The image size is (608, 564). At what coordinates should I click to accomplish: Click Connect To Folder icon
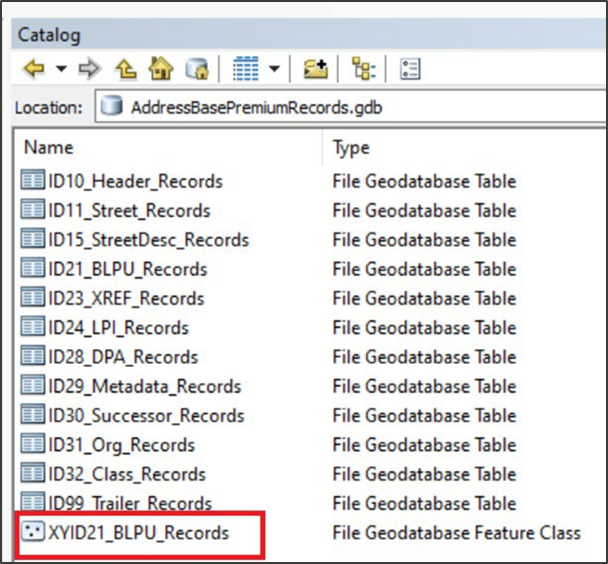[316, 69]
